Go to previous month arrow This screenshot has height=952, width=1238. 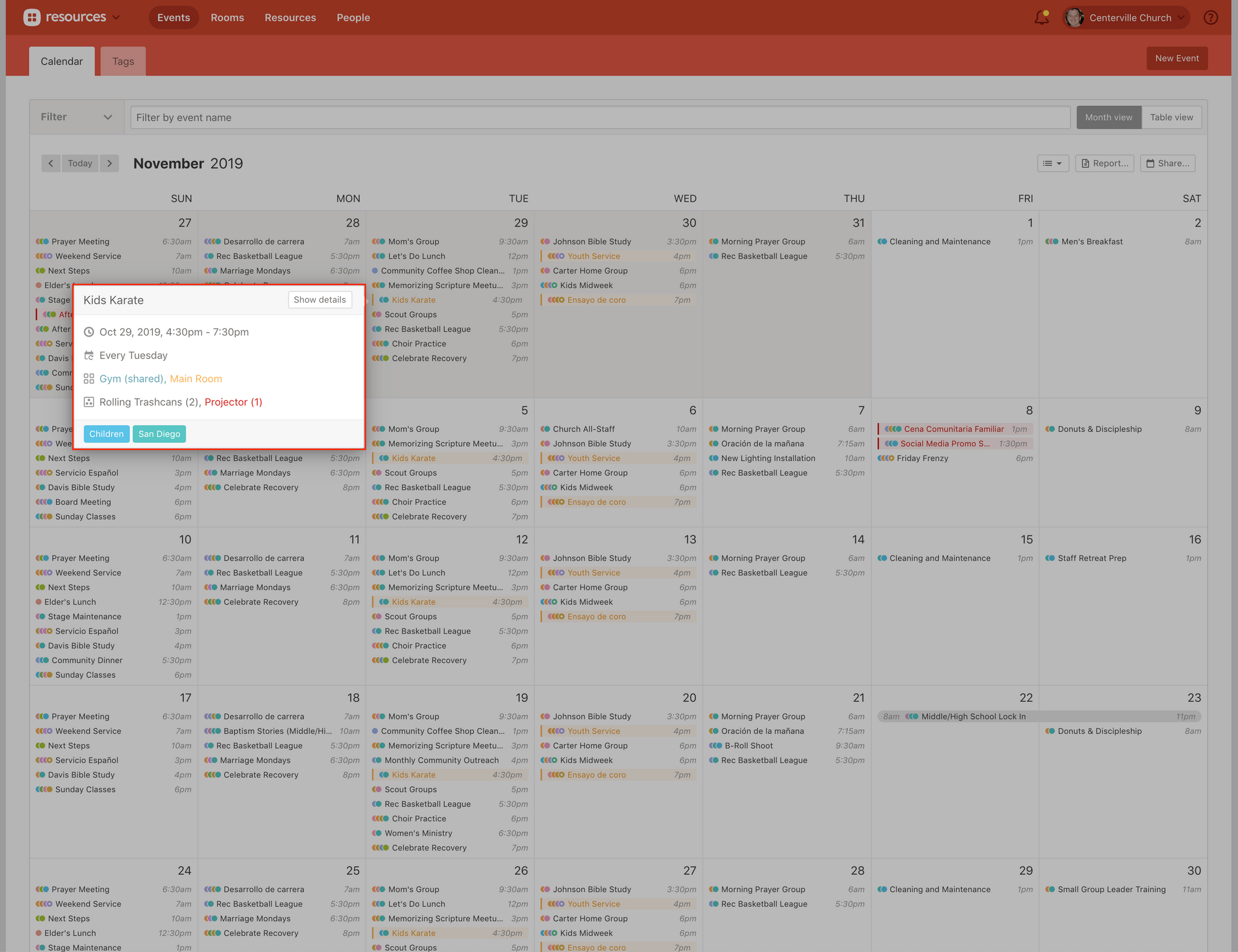(51, 163)
